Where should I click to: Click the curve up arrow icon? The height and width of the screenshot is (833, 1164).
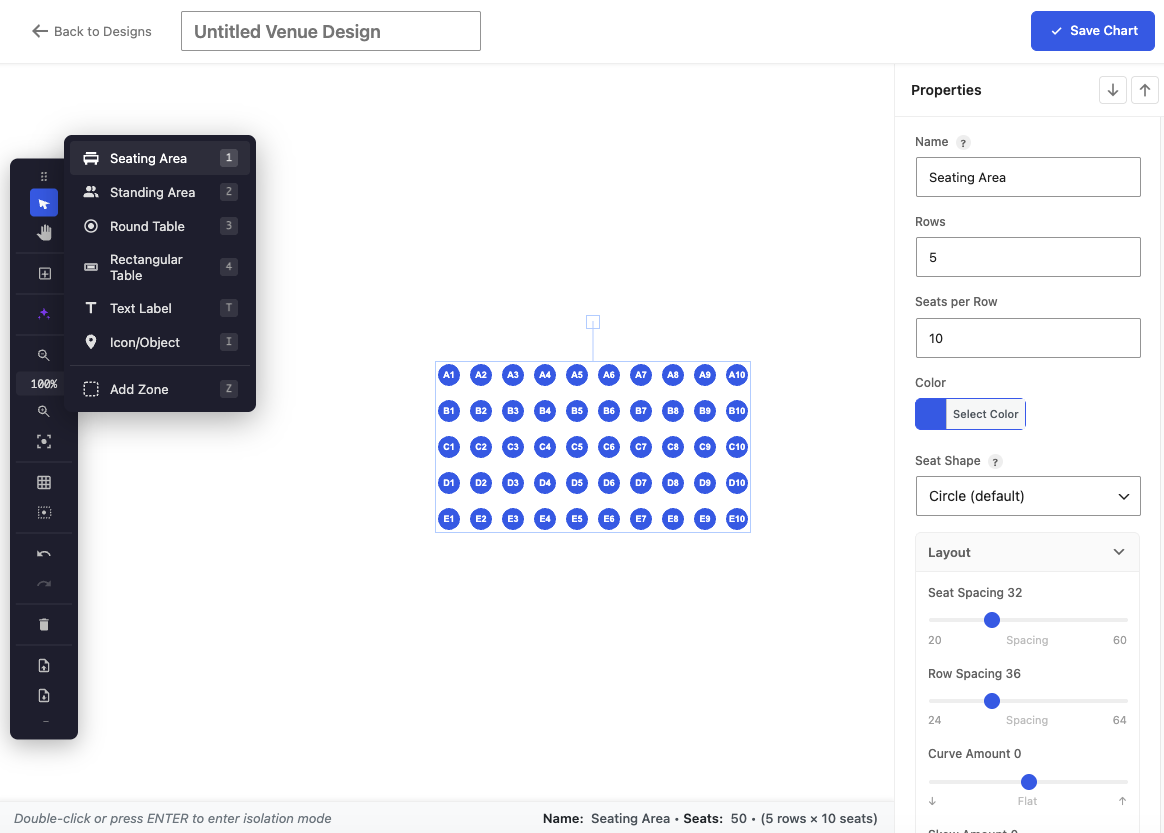[1122, 801]
